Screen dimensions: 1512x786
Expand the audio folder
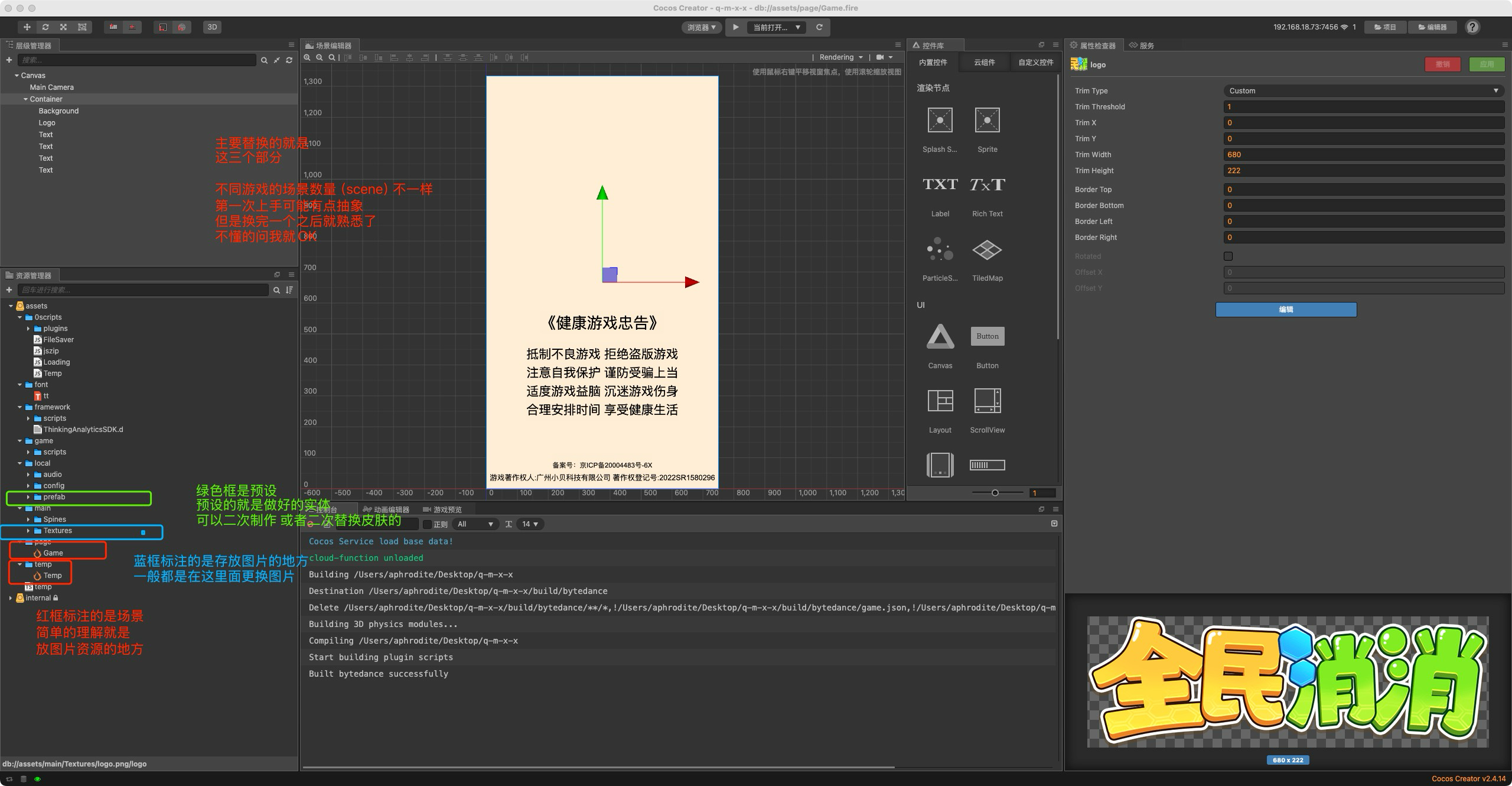click(28, 475)
